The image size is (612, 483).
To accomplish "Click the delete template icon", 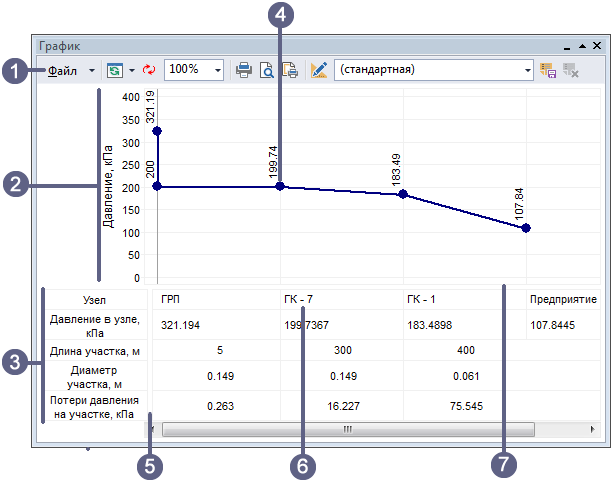I will click(572, 70).
